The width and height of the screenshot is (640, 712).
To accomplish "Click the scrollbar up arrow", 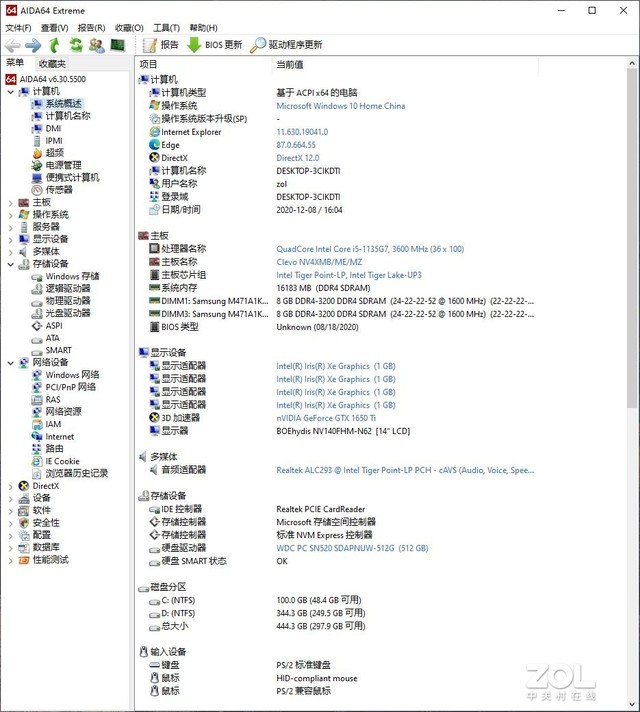I will click(x=632, y=63).
